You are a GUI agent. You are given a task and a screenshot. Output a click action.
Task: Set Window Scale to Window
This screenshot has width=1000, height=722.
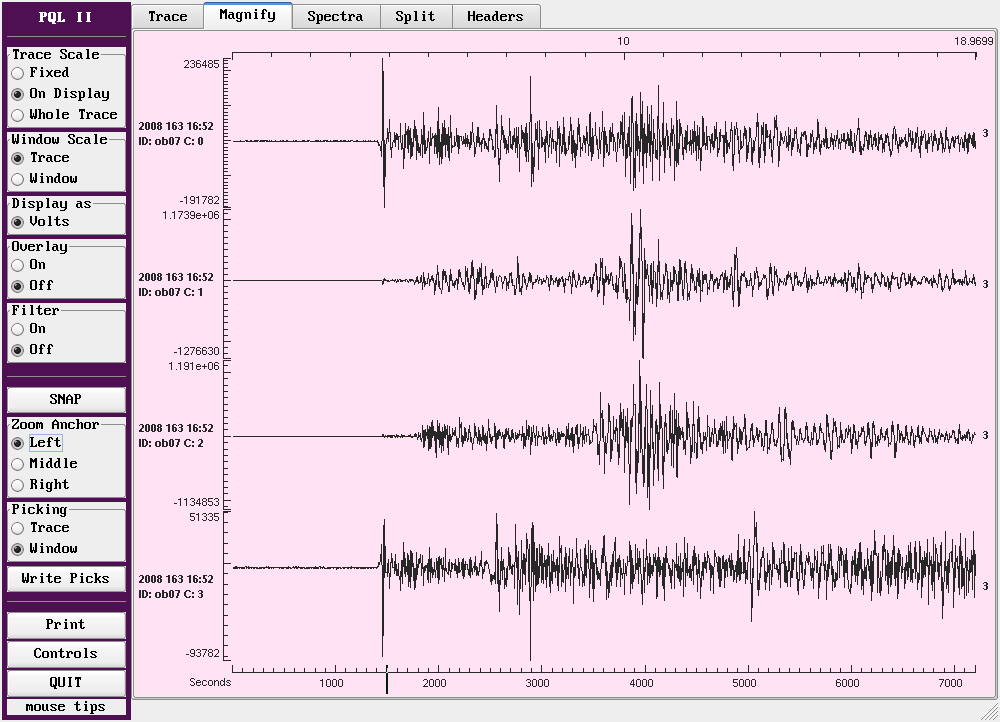[x=18, y=179]
